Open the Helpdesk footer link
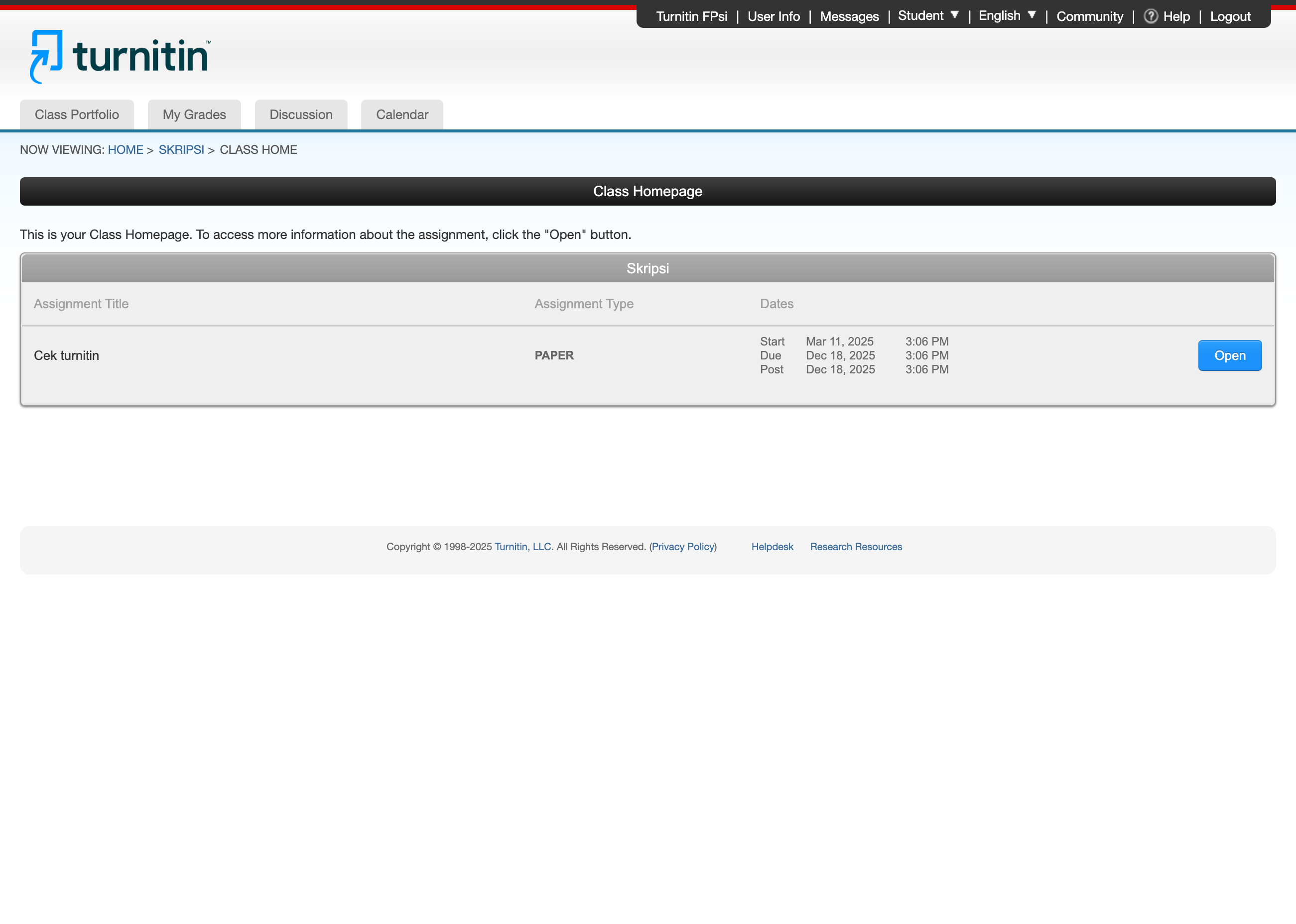 point(772,547)
